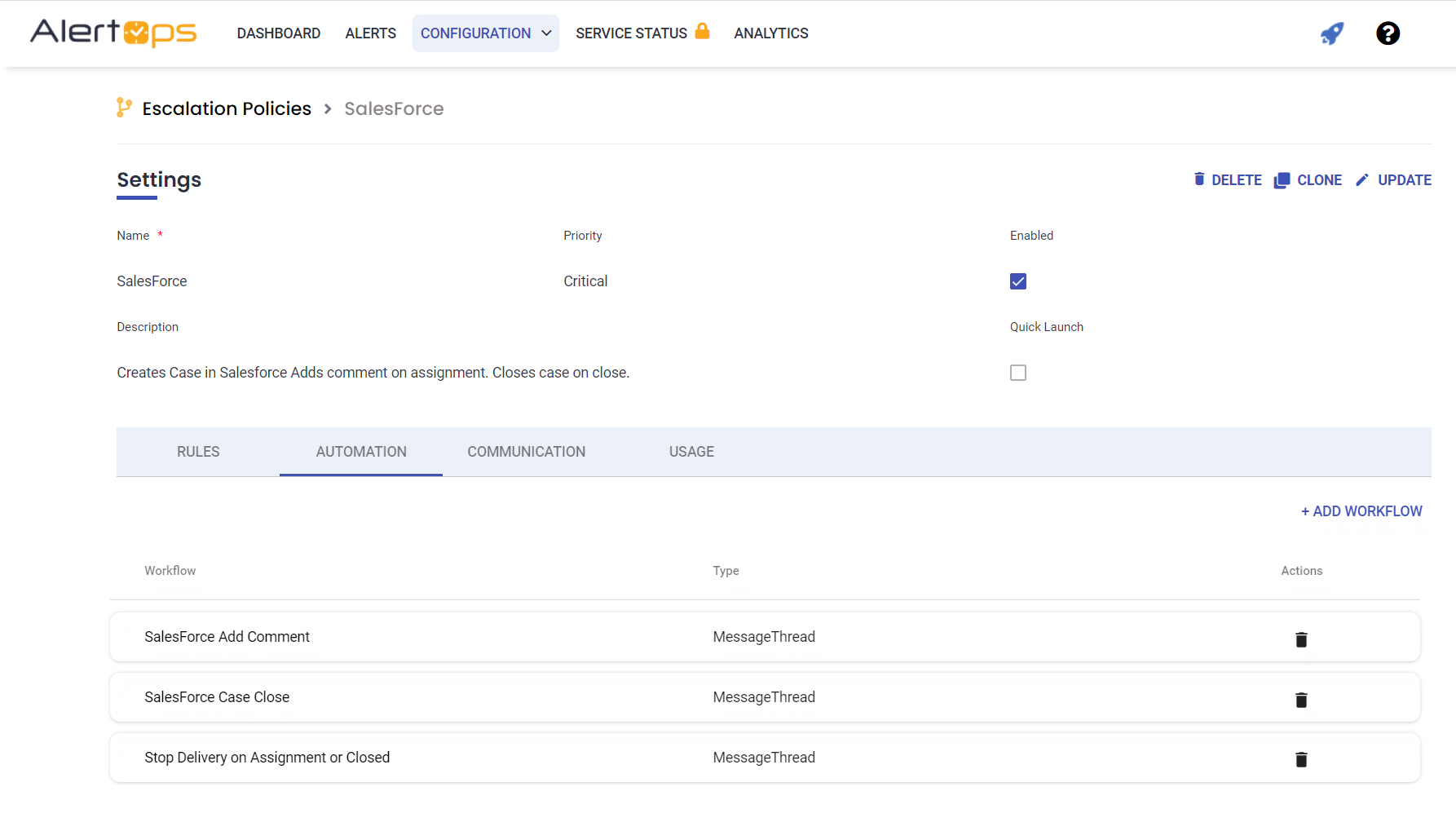Screen dimensions: 1456x831
Task: Click the Critical priority value
Action: click(585, 281)
